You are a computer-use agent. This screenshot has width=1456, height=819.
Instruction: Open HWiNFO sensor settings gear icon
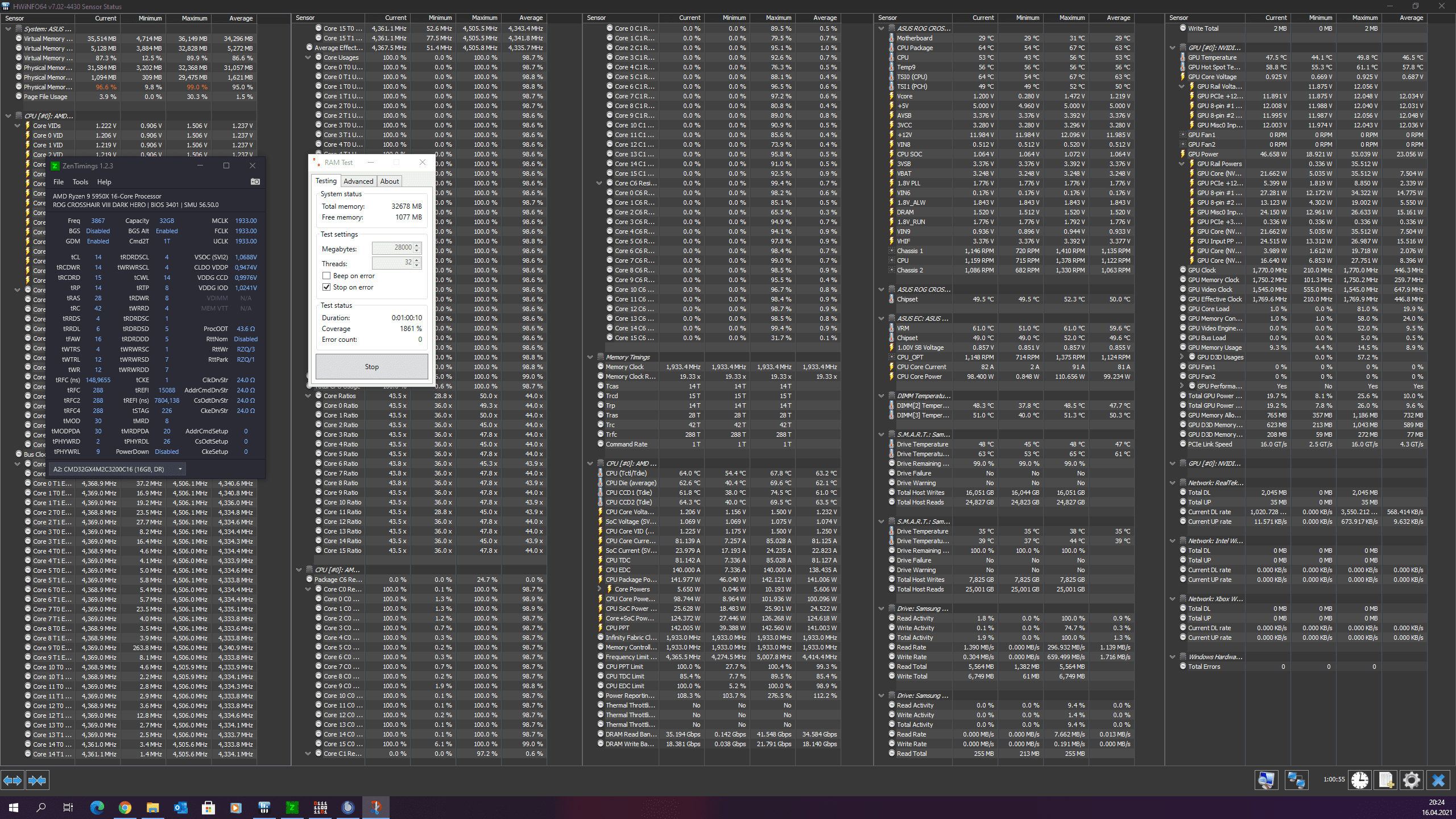(1411, 780)
